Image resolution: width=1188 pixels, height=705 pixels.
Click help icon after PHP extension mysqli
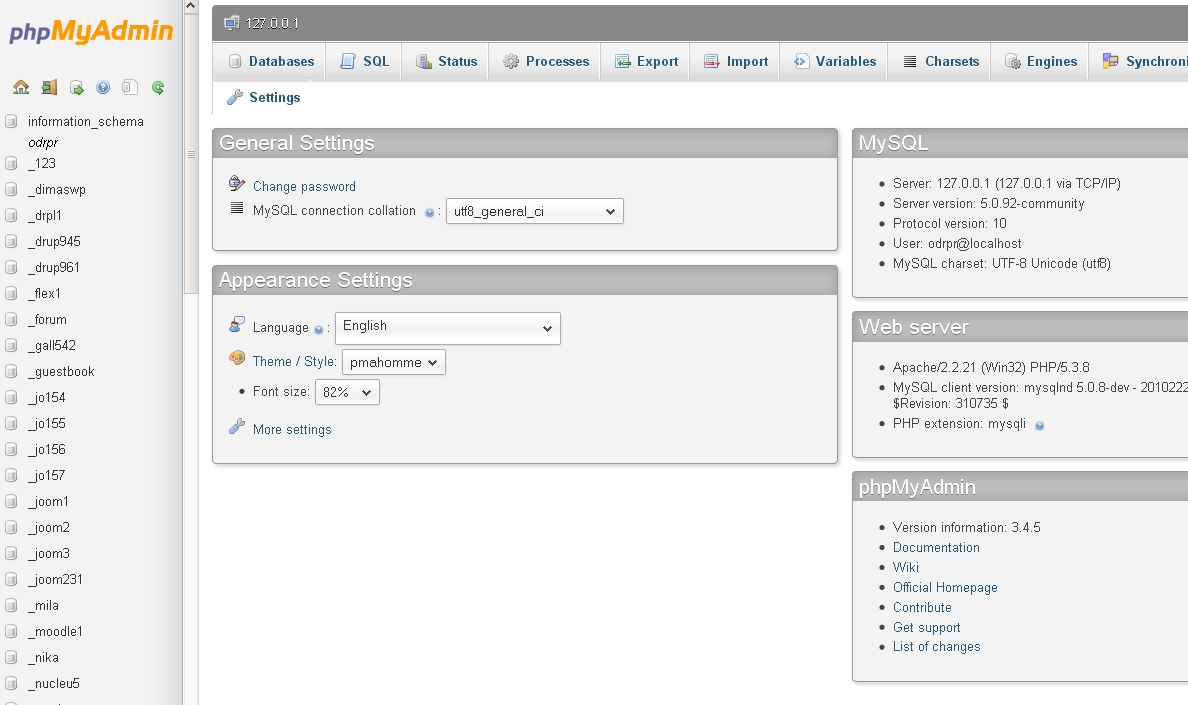[x=1040, y=426]
